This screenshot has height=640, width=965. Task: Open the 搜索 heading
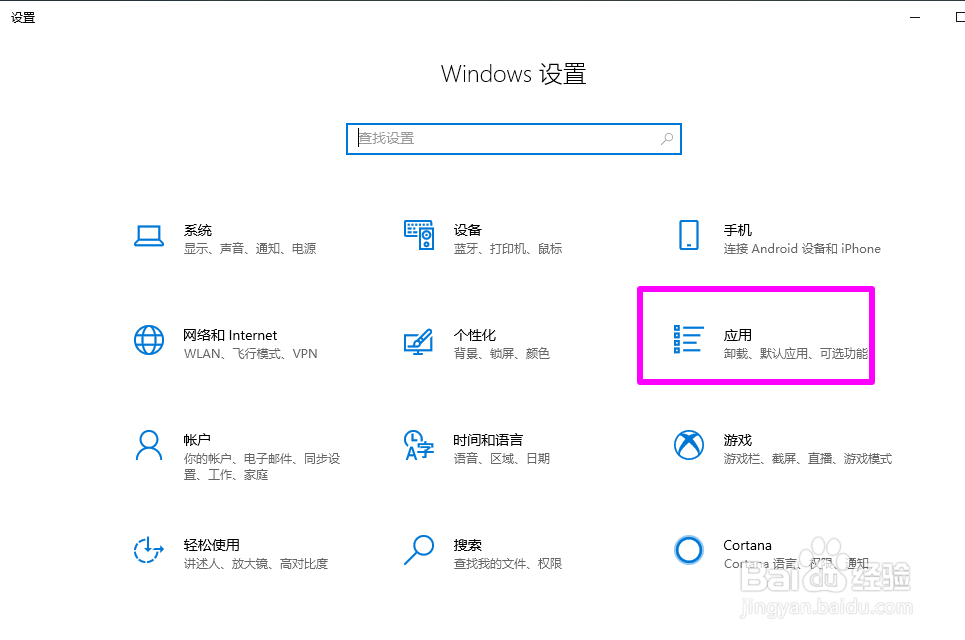point(468,545)
